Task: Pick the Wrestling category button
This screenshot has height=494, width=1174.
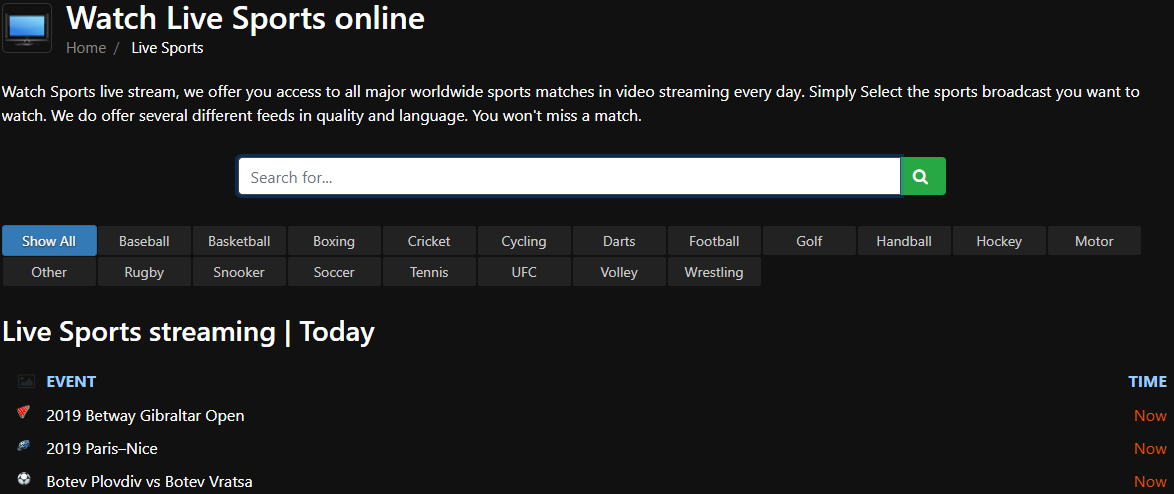Action: click(x=713, y=272)
